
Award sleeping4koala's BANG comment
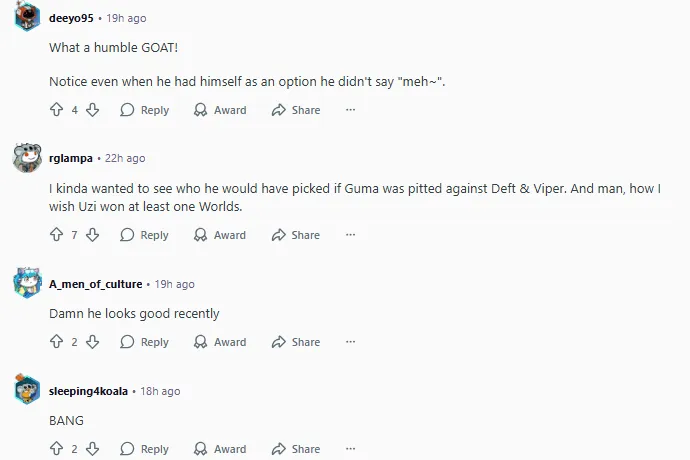coord(219,449)
